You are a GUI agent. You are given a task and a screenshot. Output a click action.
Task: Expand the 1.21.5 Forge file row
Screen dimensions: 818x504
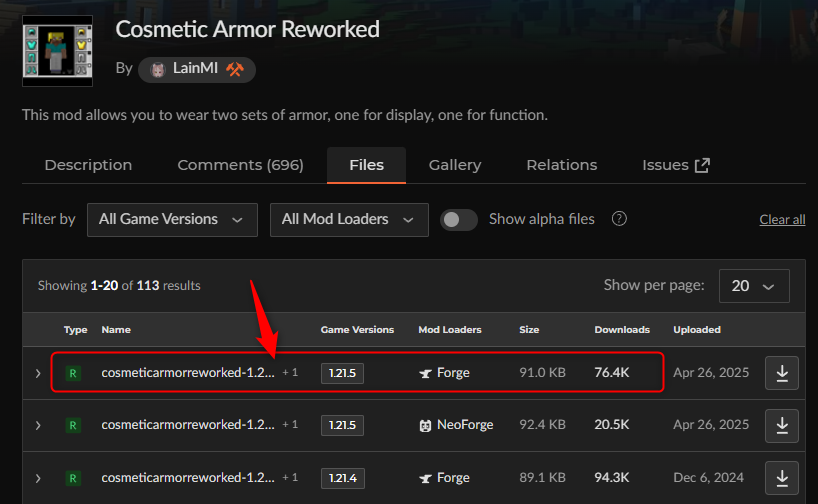pyautogui.click(x=38, y=373)
